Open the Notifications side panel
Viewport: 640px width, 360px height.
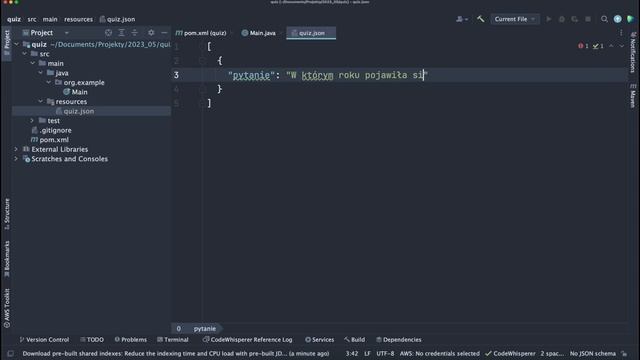click(633, 52)
